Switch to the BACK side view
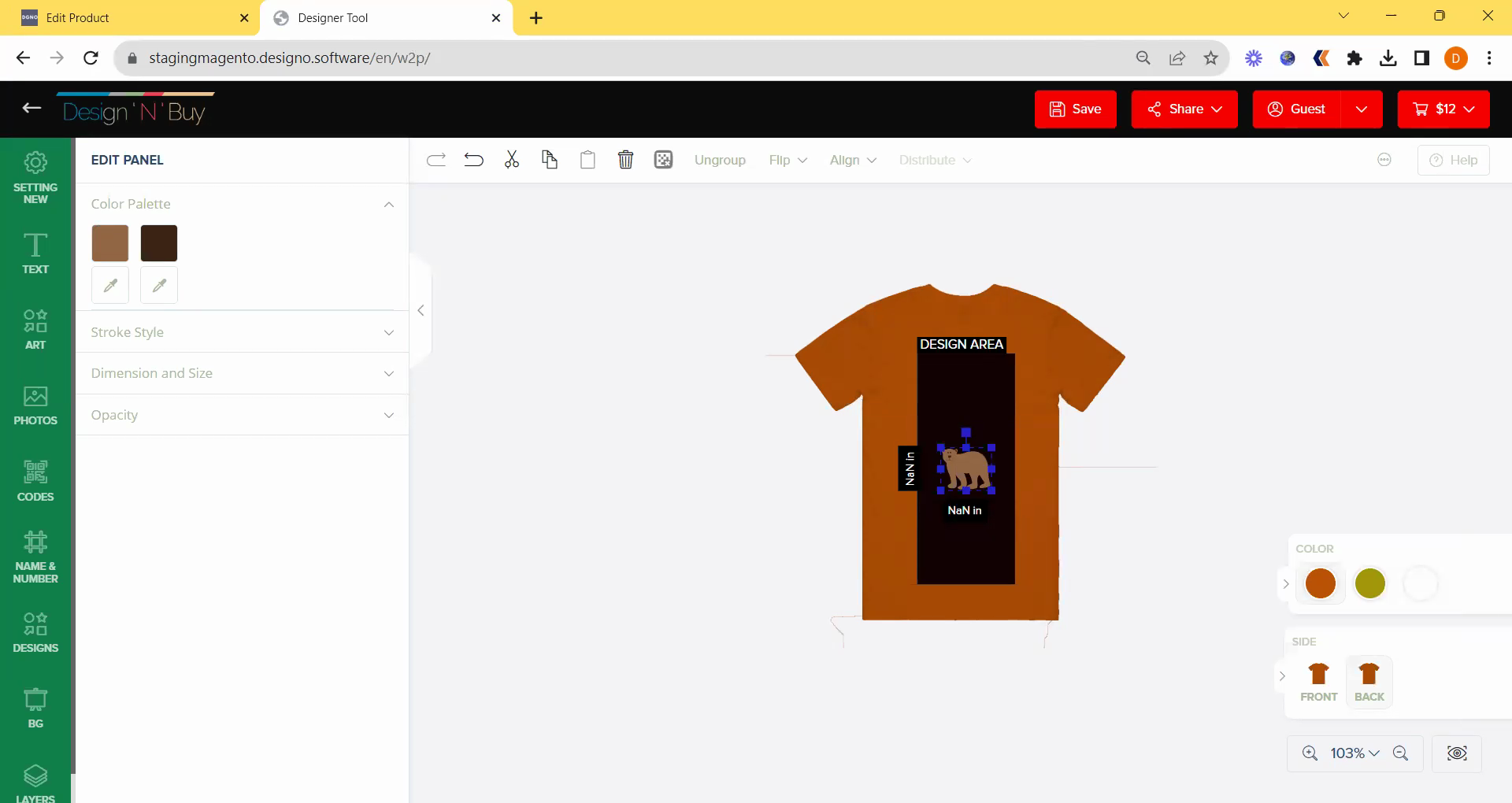 [1369, 682]
